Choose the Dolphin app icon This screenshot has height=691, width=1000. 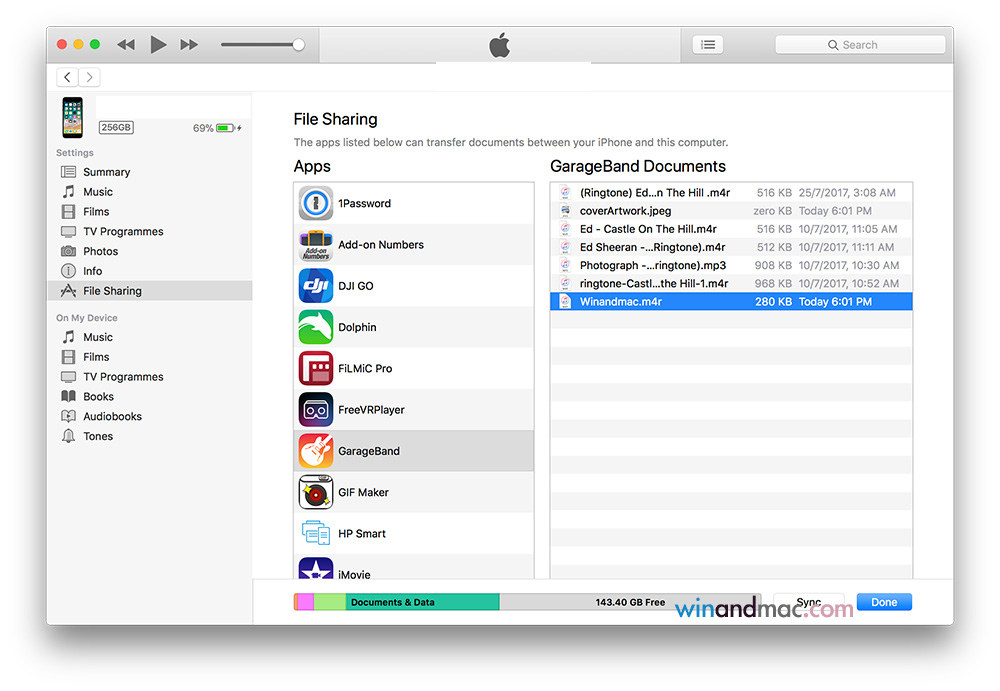click(316, 327)
